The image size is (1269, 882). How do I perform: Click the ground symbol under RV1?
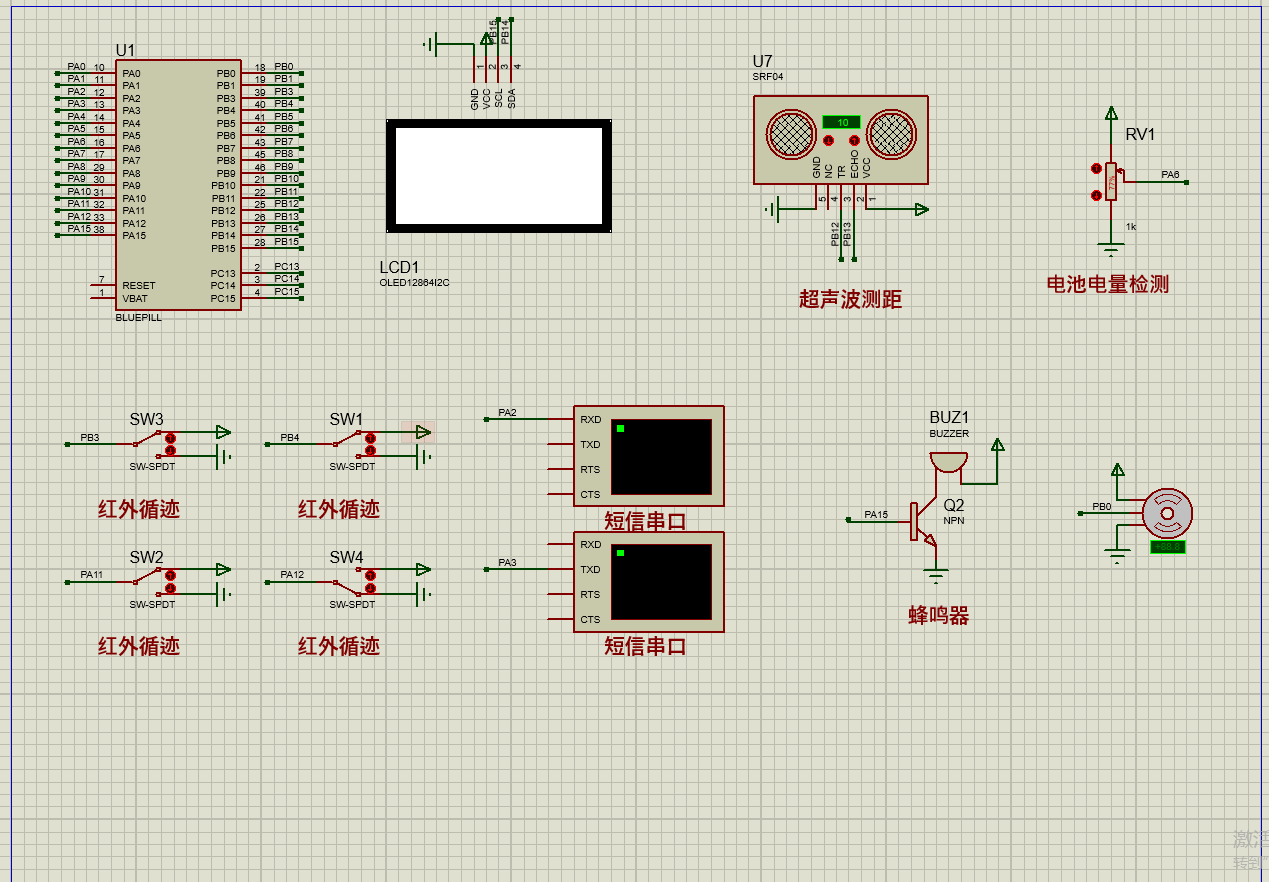tap(1110, 248)
